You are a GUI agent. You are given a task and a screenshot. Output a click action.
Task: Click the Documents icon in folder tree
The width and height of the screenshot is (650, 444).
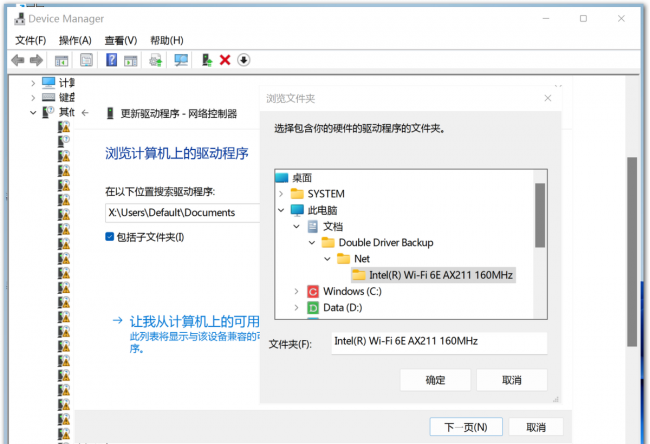(x=313, y=226)
